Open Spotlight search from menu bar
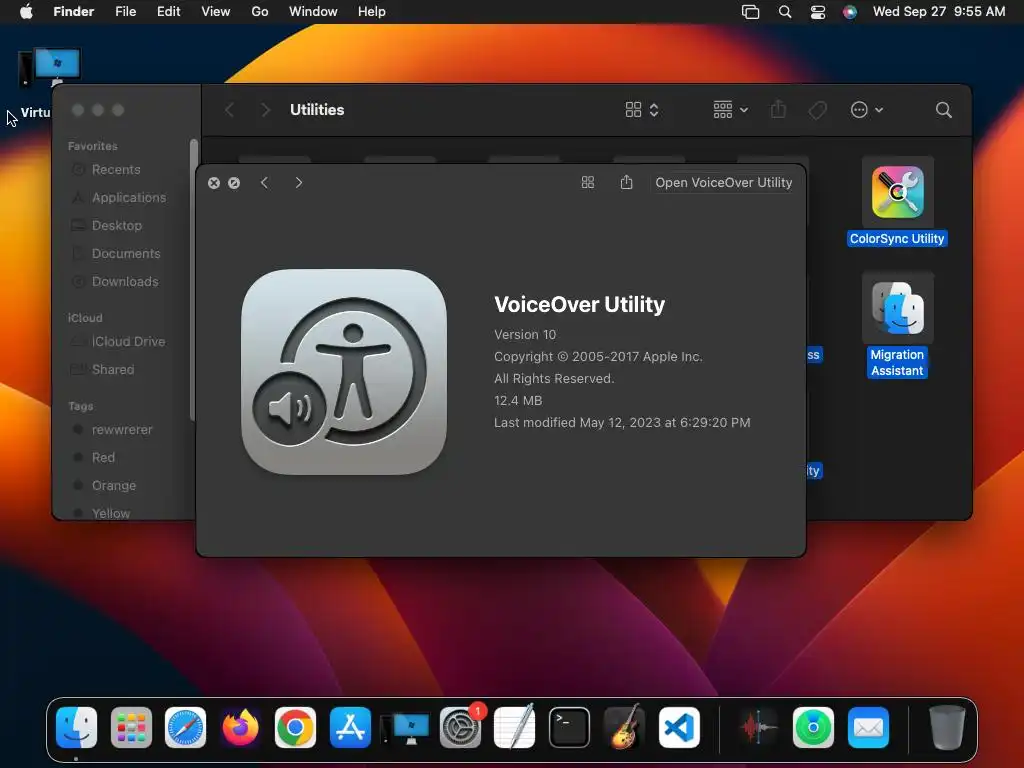 785,12
